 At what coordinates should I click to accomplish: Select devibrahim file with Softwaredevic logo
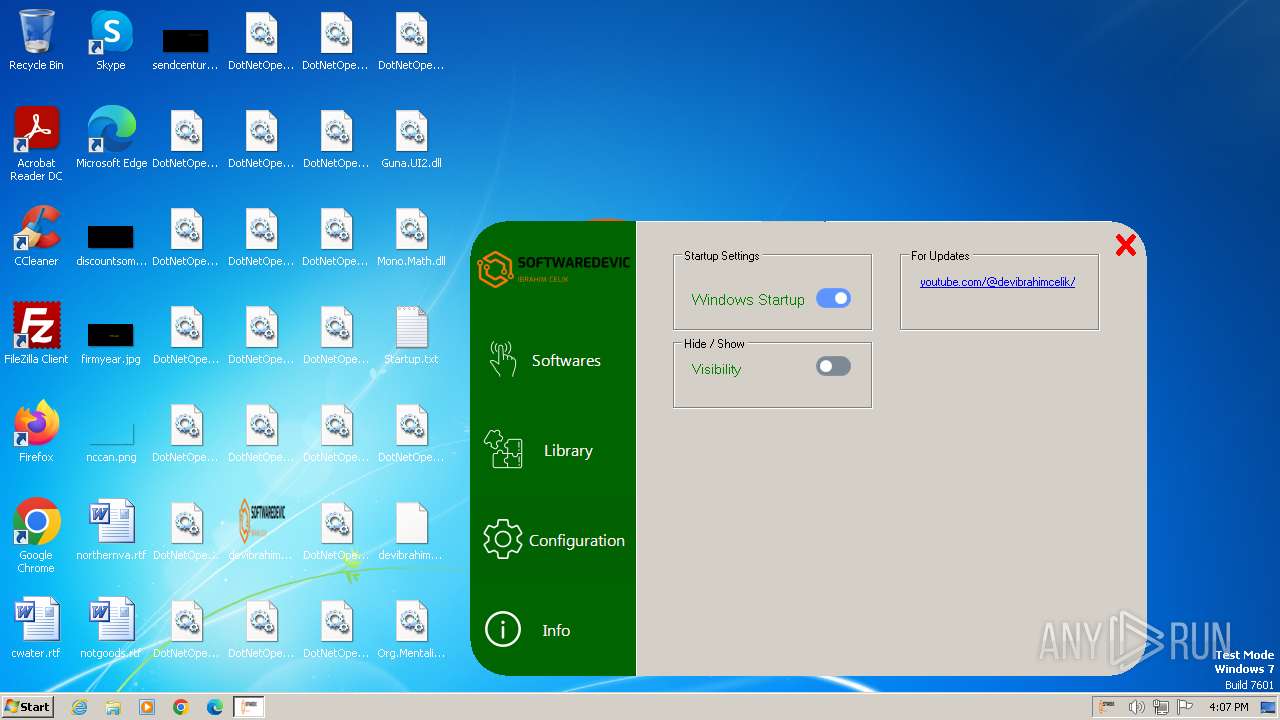pyautogui.click(x=261, y=531)
